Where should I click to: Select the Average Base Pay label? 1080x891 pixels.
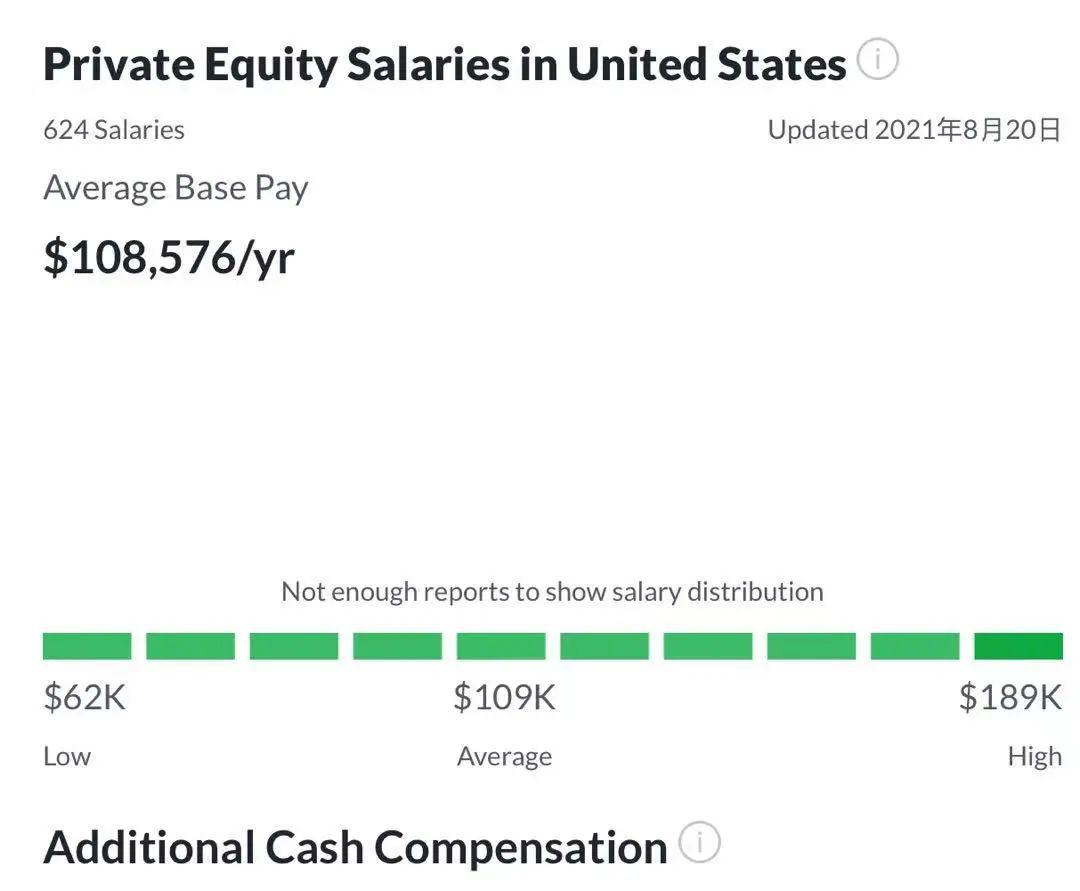coord(175,188)
